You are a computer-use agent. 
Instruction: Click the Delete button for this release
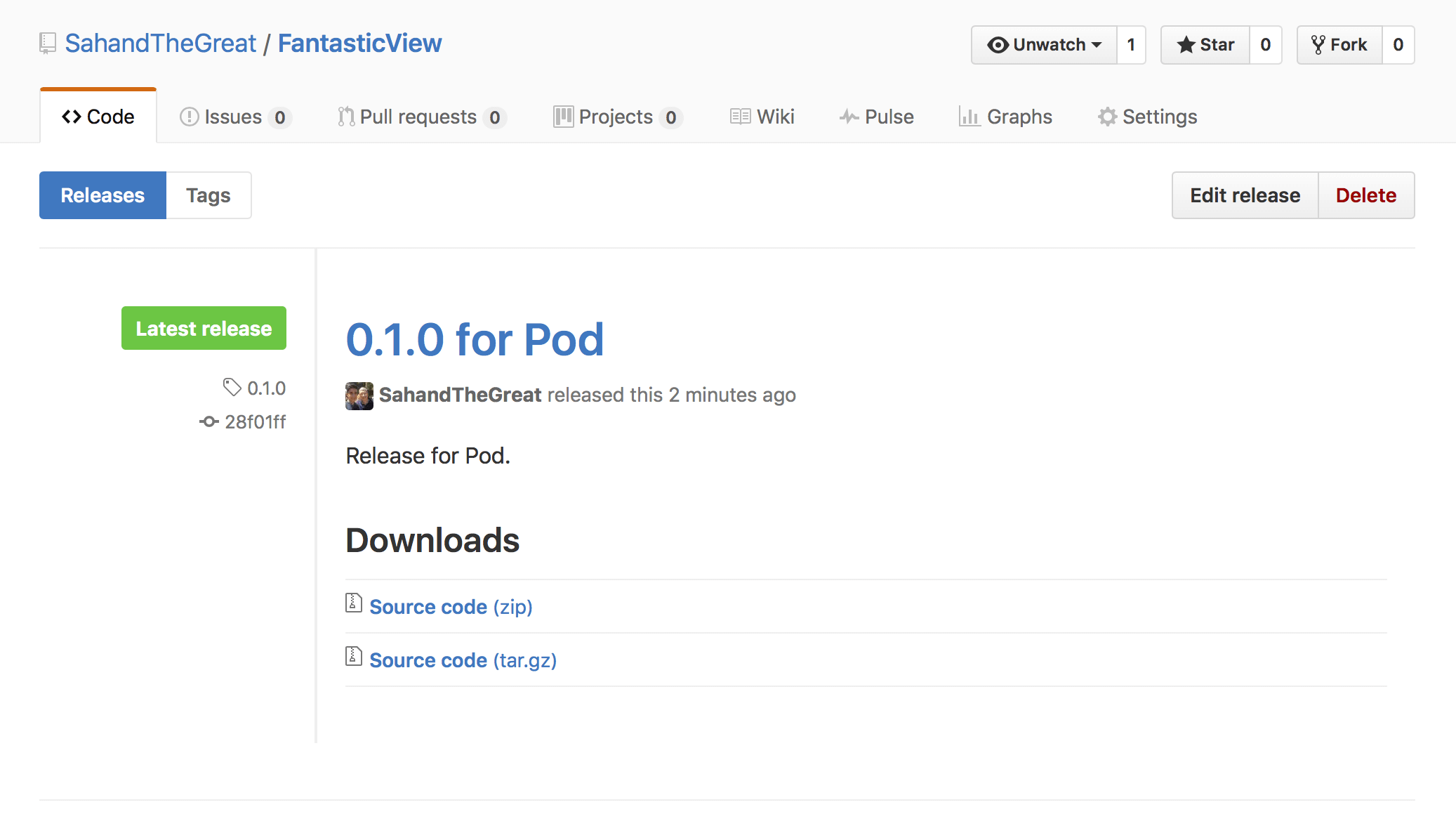1366,195
